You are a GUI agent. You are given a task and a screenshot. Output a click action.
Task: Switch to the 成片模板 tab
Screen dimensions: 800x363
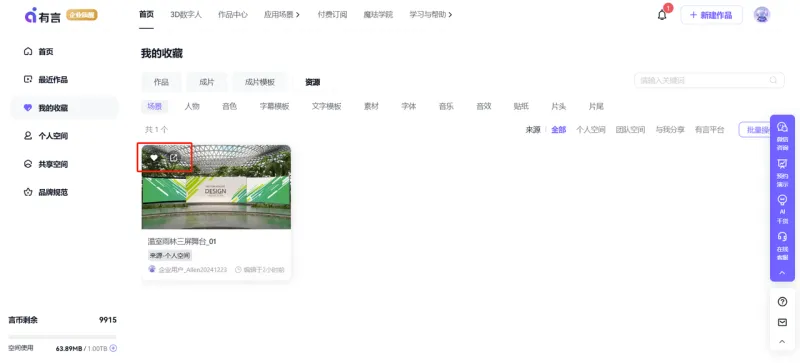260,82
